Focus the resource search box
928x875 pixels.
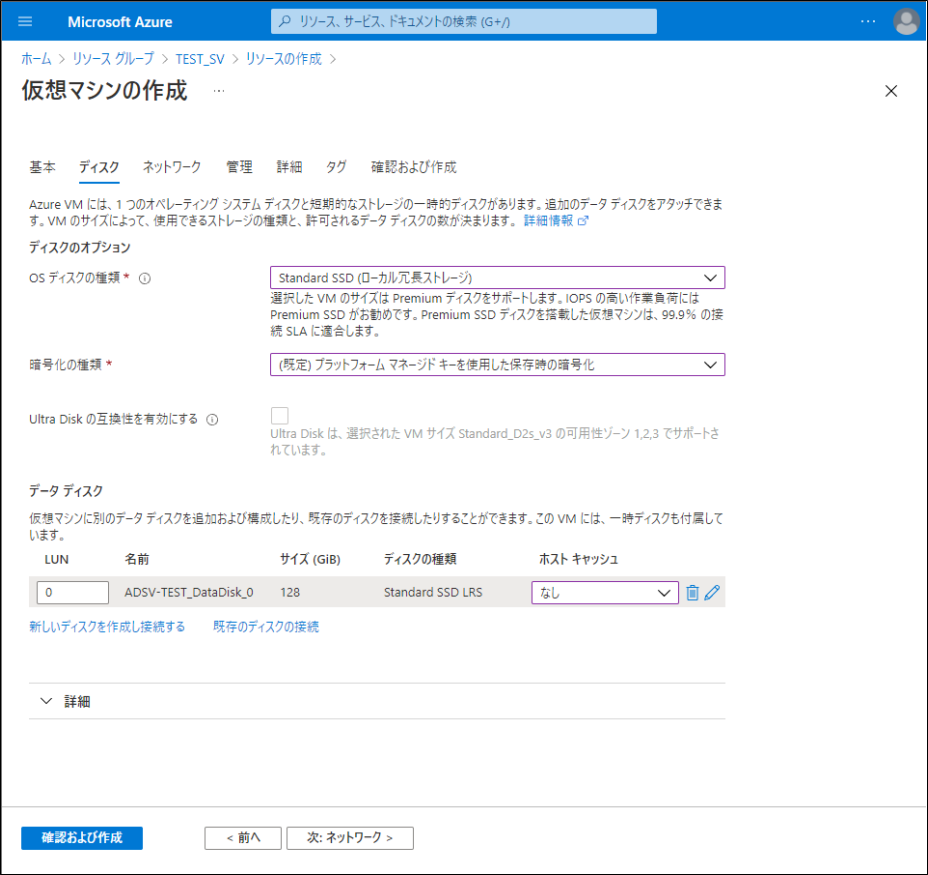pyautogui.click(x=464, y=22)
